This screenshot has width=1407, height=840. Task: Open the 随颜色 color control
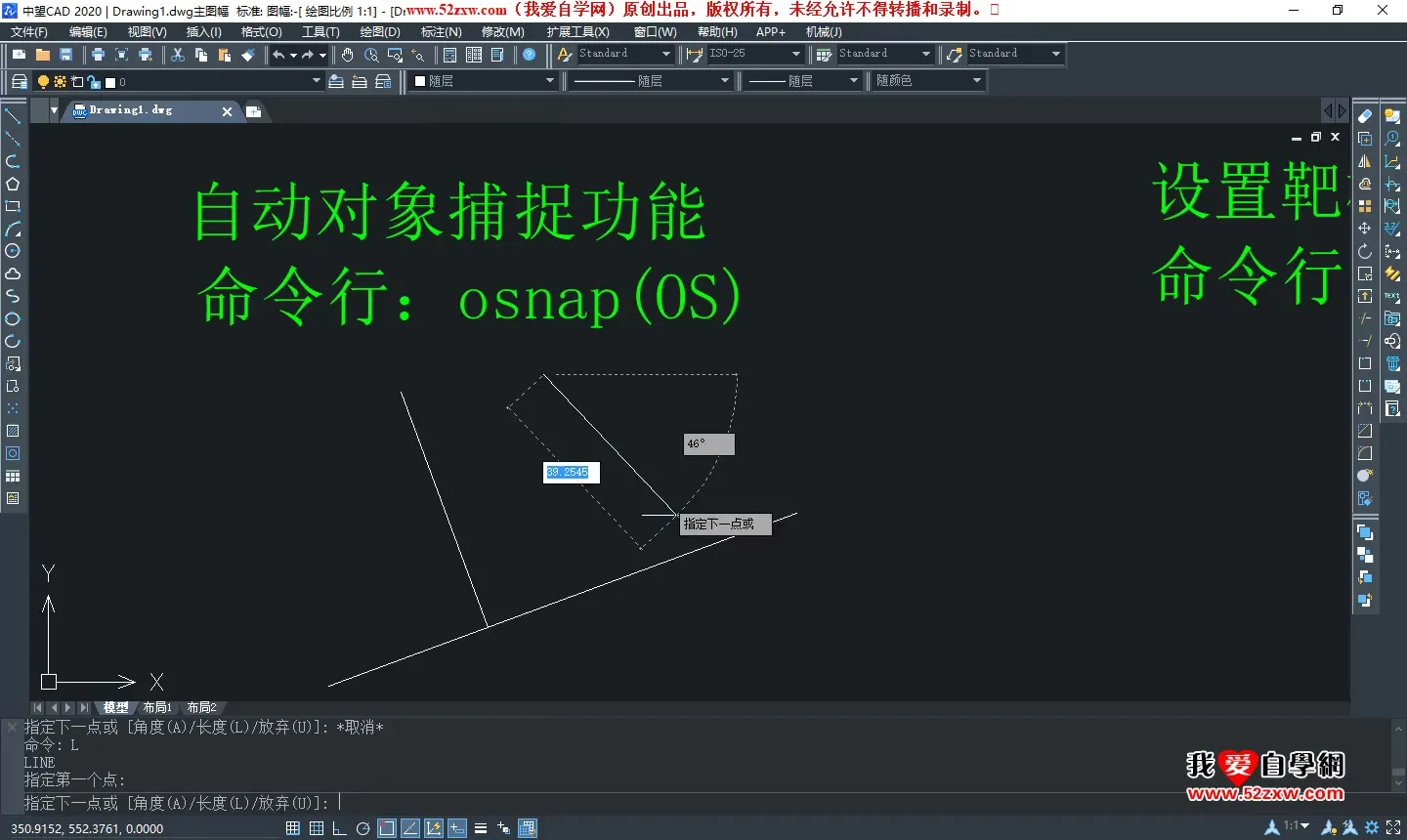975,81
